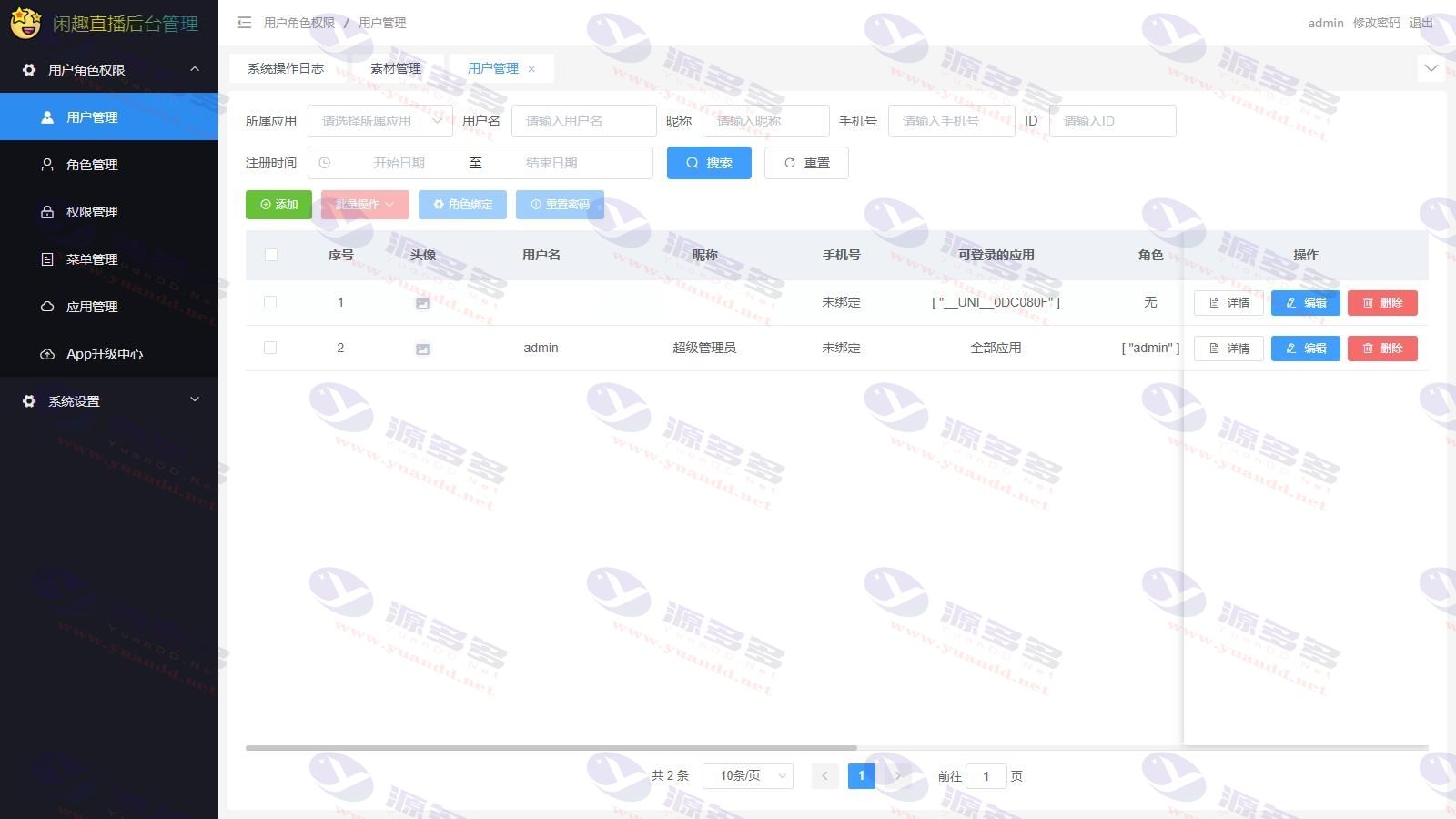1456x819 pixels.
Task: Click the 开始日期 date field
Action: tap(399, 163)
